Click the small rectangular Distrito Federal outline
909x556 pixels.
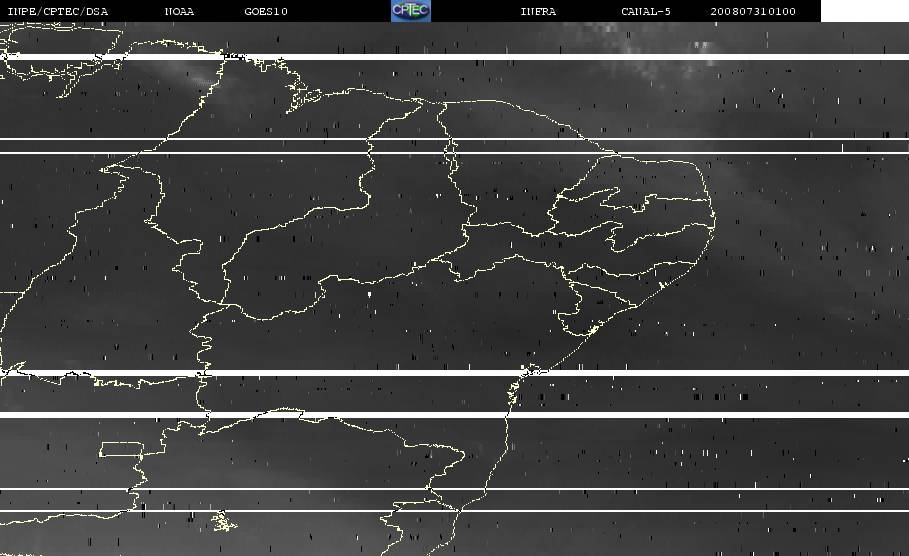(x=121, y=449)
